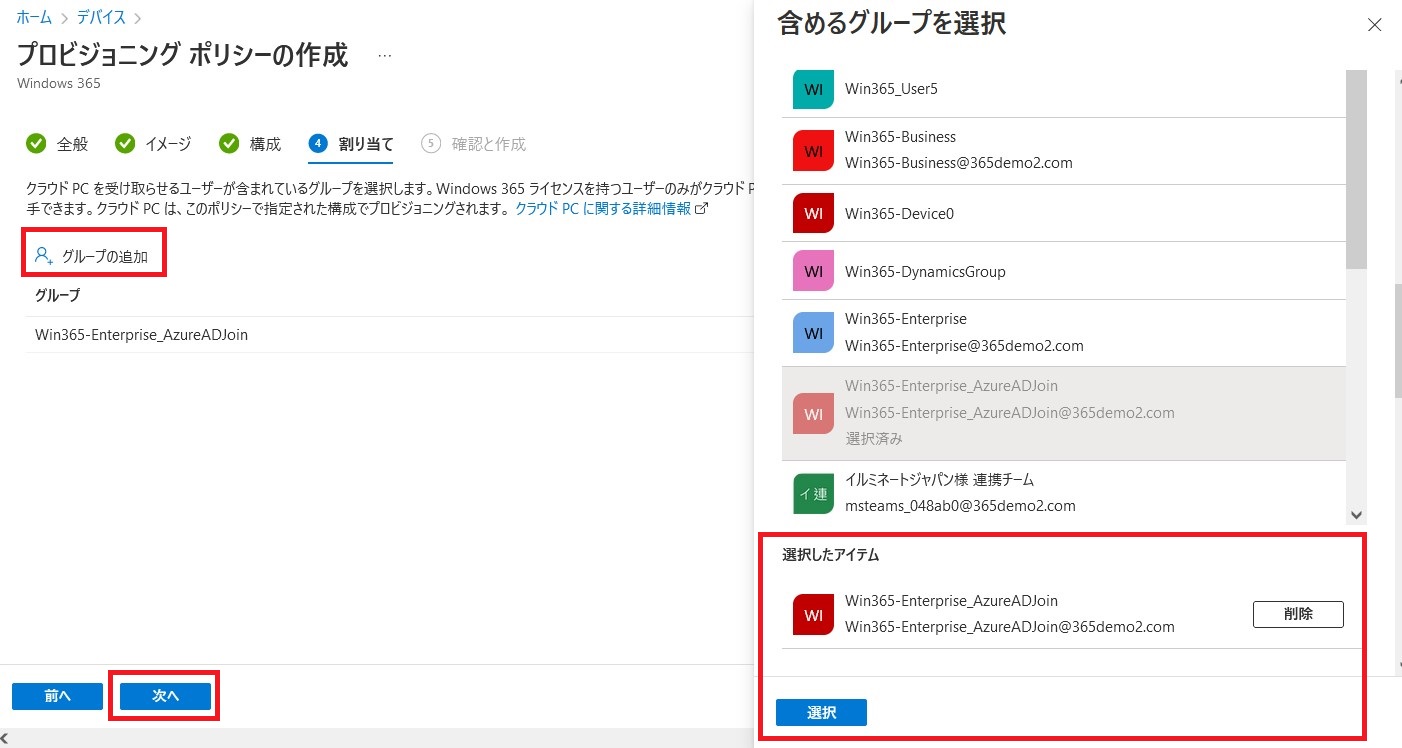Click the green checkmark icon next to 構成
Image resolution: width=1402 pixels, height=748 pixels.
tap(229, 144)
